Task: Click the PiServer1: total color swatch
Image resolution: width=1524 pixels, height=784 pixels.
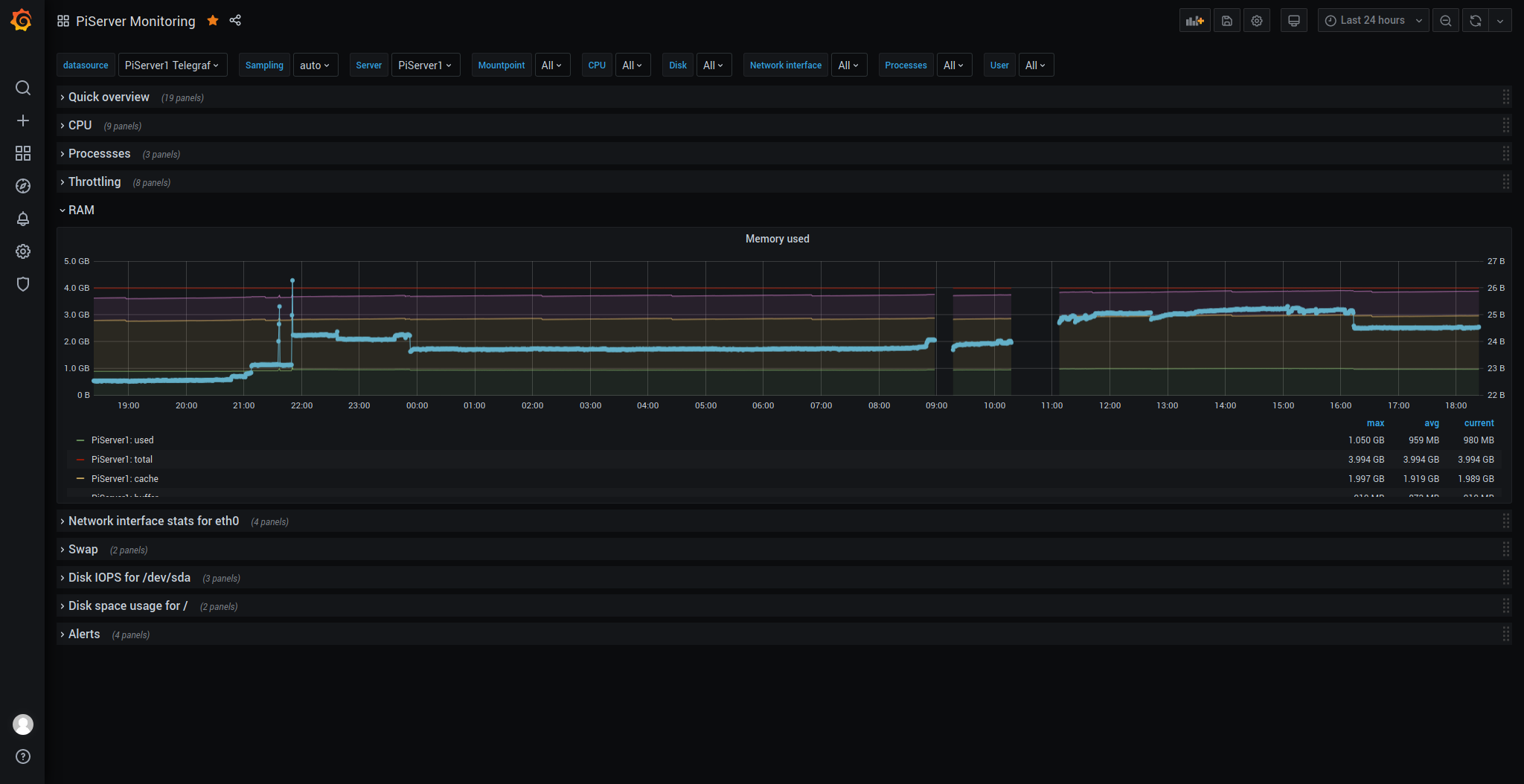Action: (80, 460)
